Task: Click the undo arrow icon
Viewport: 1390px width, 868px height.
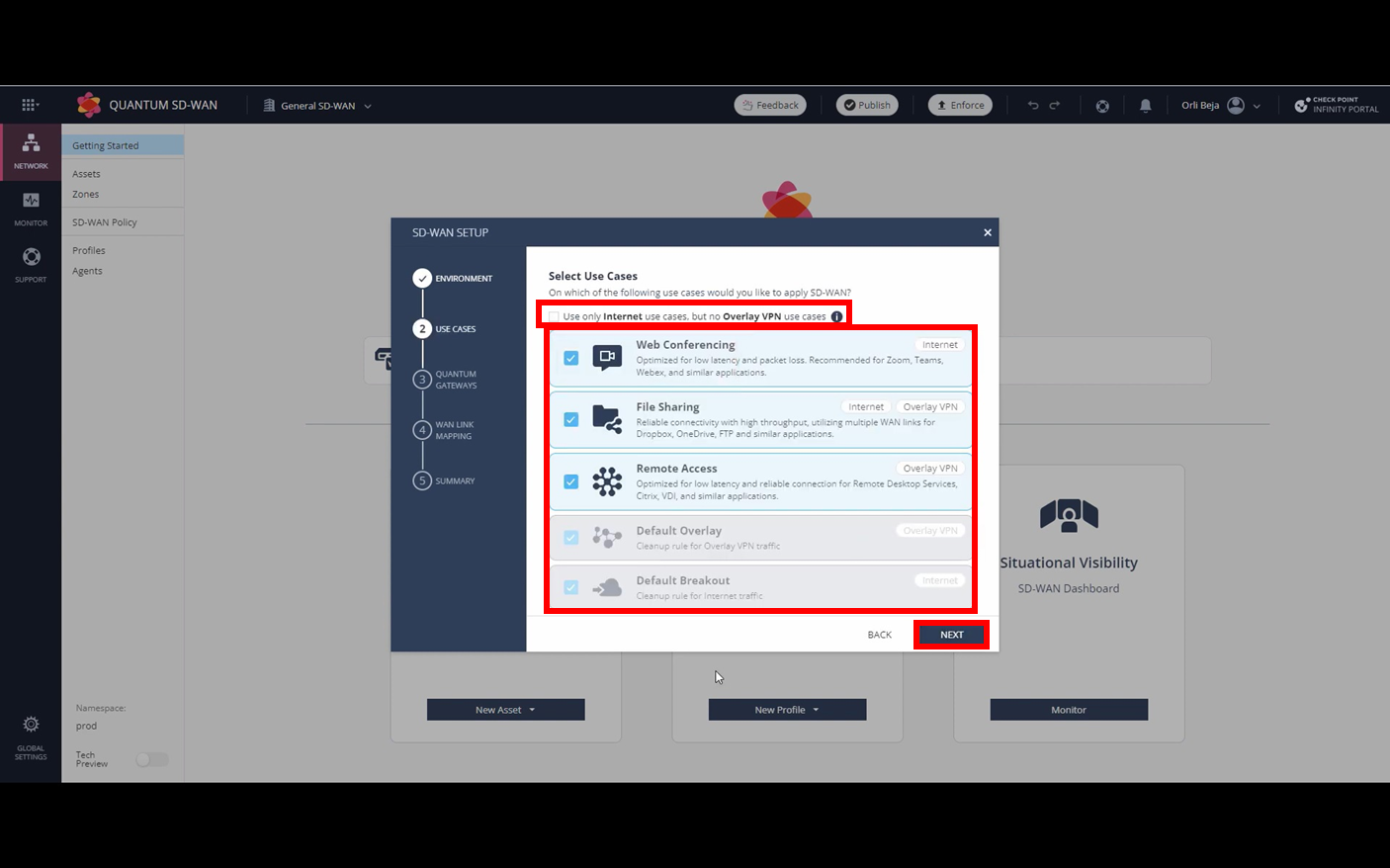Action: (1033, 105)
